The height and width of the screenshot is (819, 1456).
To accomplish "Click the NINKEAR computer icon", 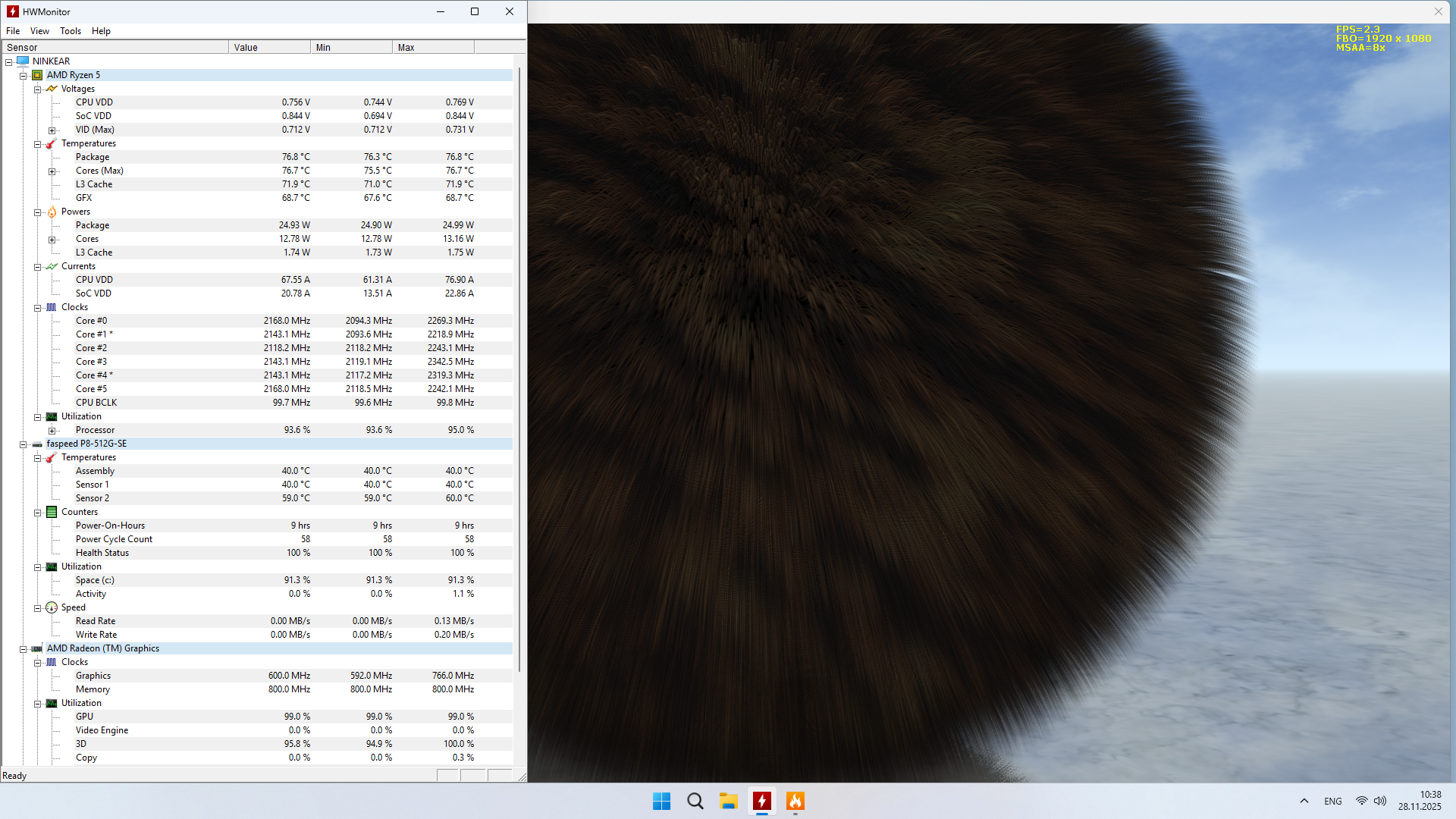I will click(23, 61).
